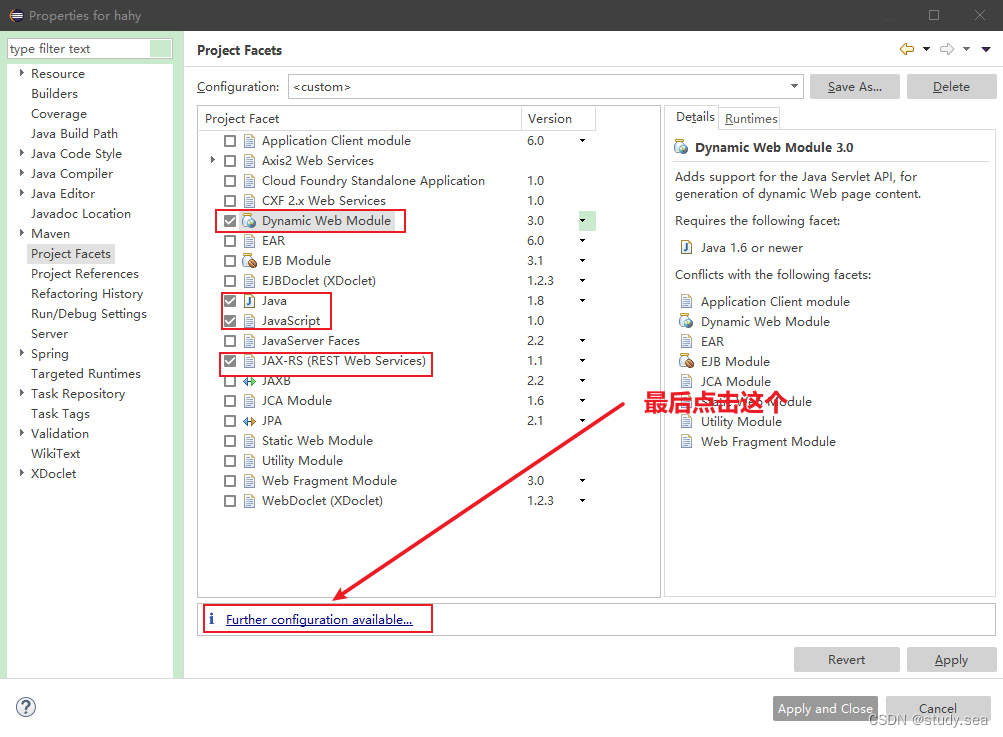Check the JavaServer Faces checkbox

point(230,341)
